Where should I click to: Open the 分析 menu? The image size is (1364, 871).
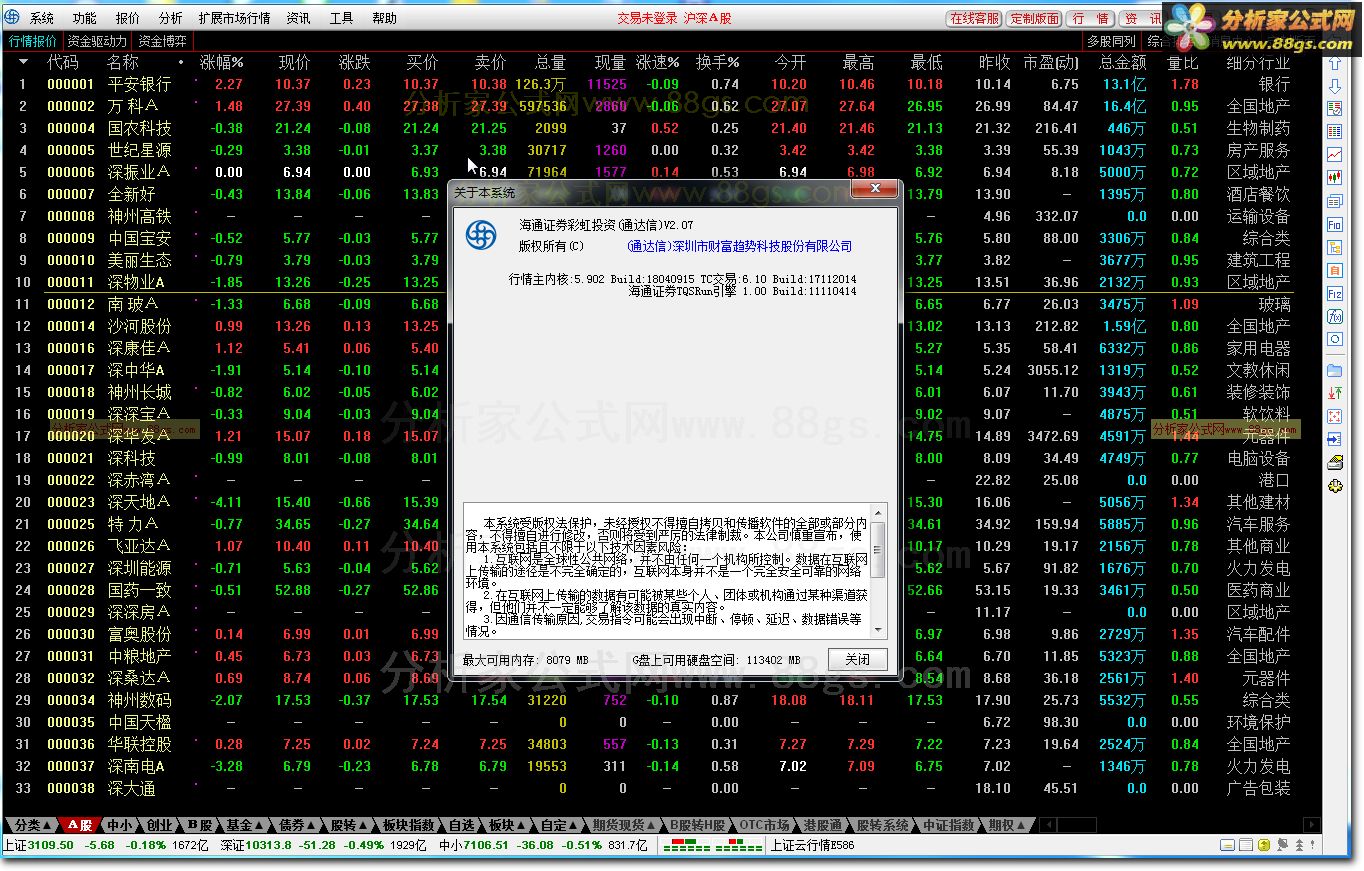pos(171,18)
